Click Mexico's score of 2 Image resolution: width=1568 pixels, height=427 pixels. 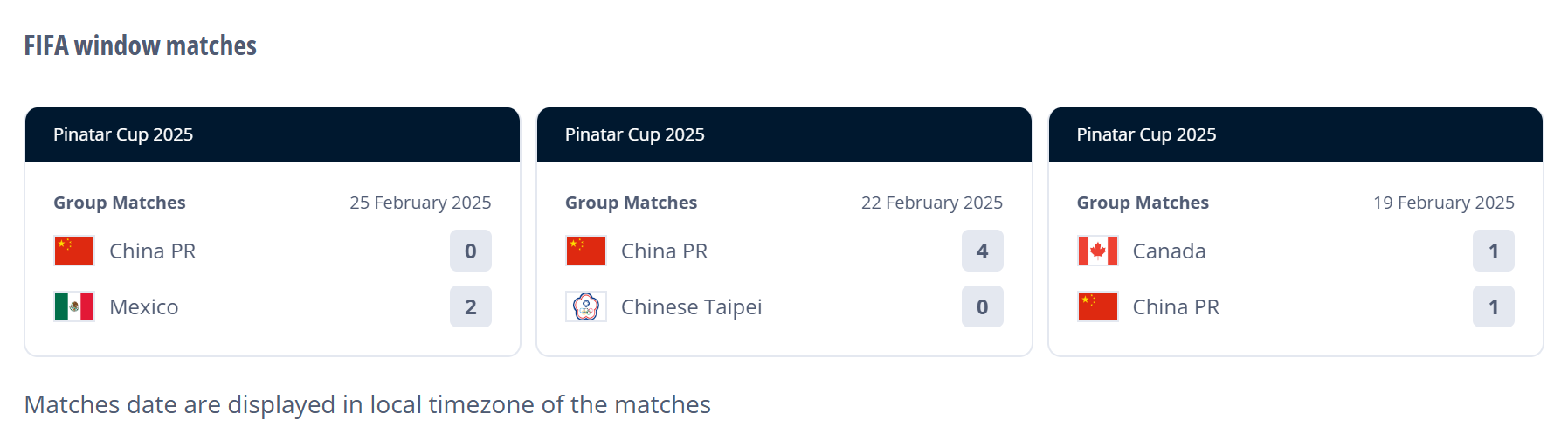(471, 306)
